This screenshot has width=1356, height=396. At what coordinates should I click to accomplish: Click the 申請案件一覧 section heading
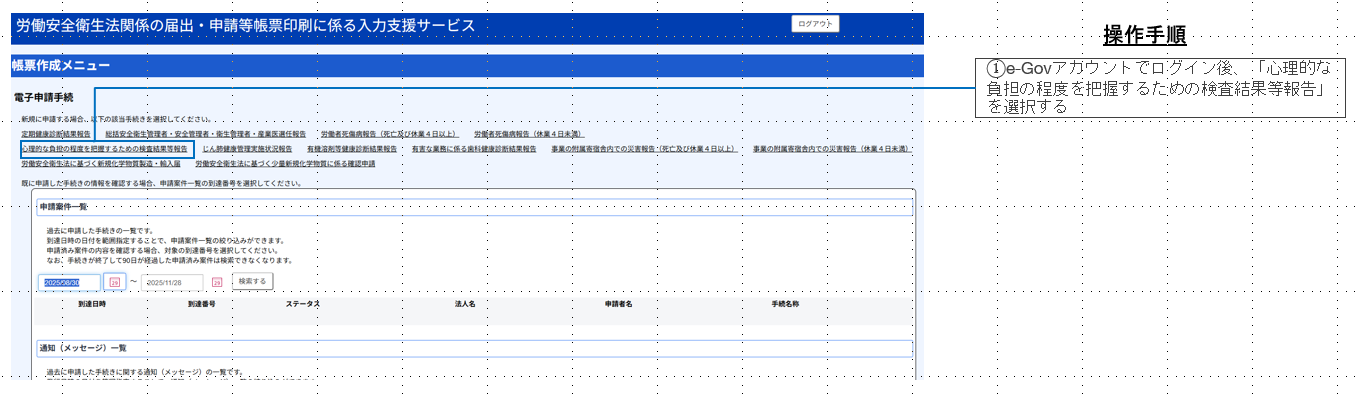tap(63, 207)
